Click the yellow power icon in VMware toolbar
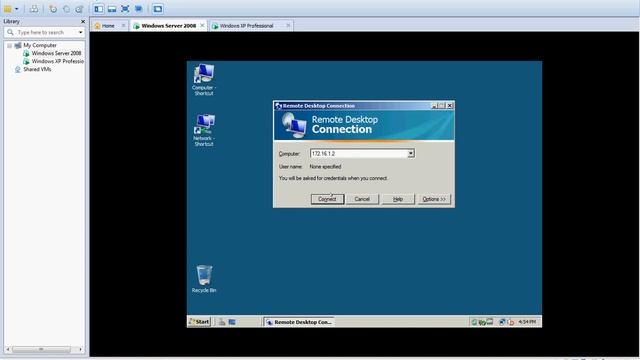640x360 pixels. click(x=8, y=9)
